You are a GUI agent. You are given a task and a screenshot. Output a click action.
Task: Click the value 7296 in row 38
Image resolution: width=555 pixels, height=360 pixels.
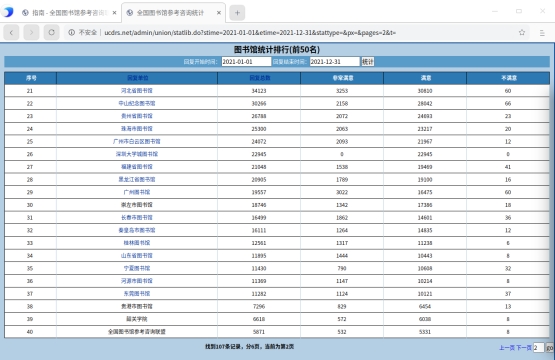click(x=259, y=307)
